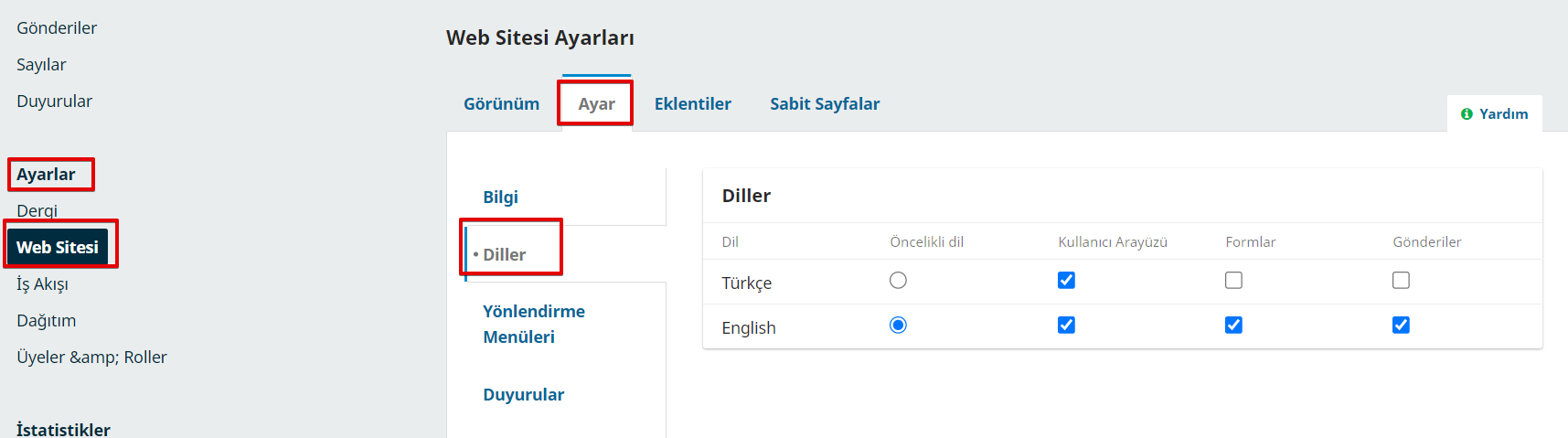1568x438 pixels.
Task: Switch to the Eklentiler tab
Action: (x=692, y=104)
